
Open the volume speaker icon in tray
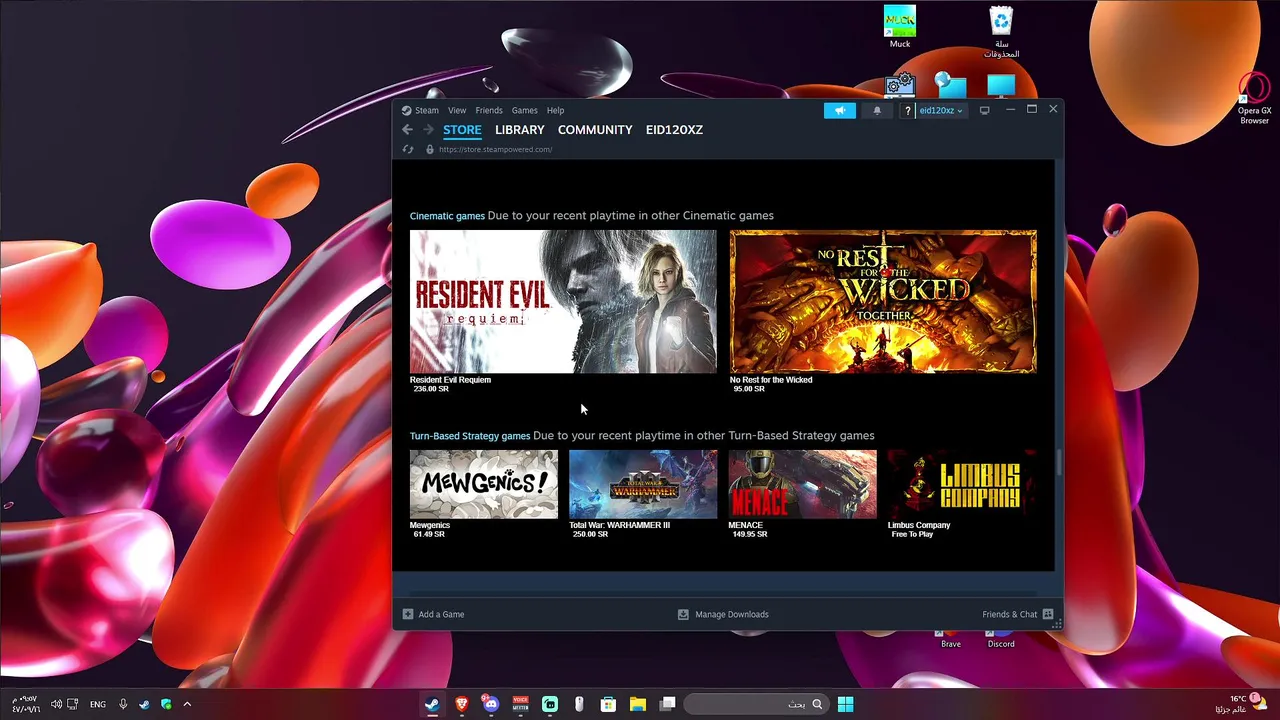tap(56, 704)
